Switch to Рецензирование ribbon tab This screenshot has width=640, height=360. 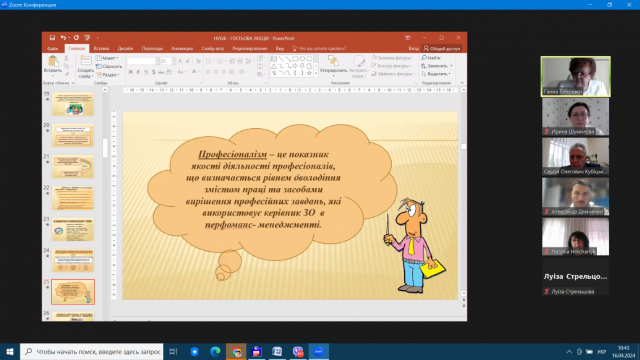(x=250, y=49)
